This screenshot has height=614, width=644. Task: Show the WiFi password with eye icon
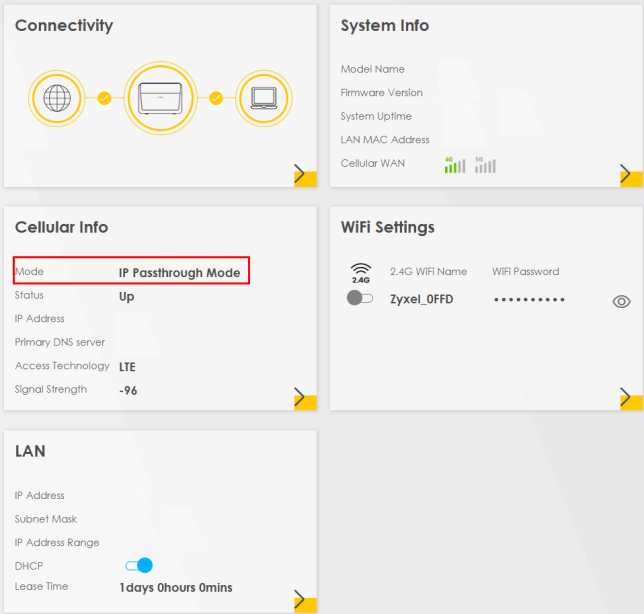coord(621,301)
